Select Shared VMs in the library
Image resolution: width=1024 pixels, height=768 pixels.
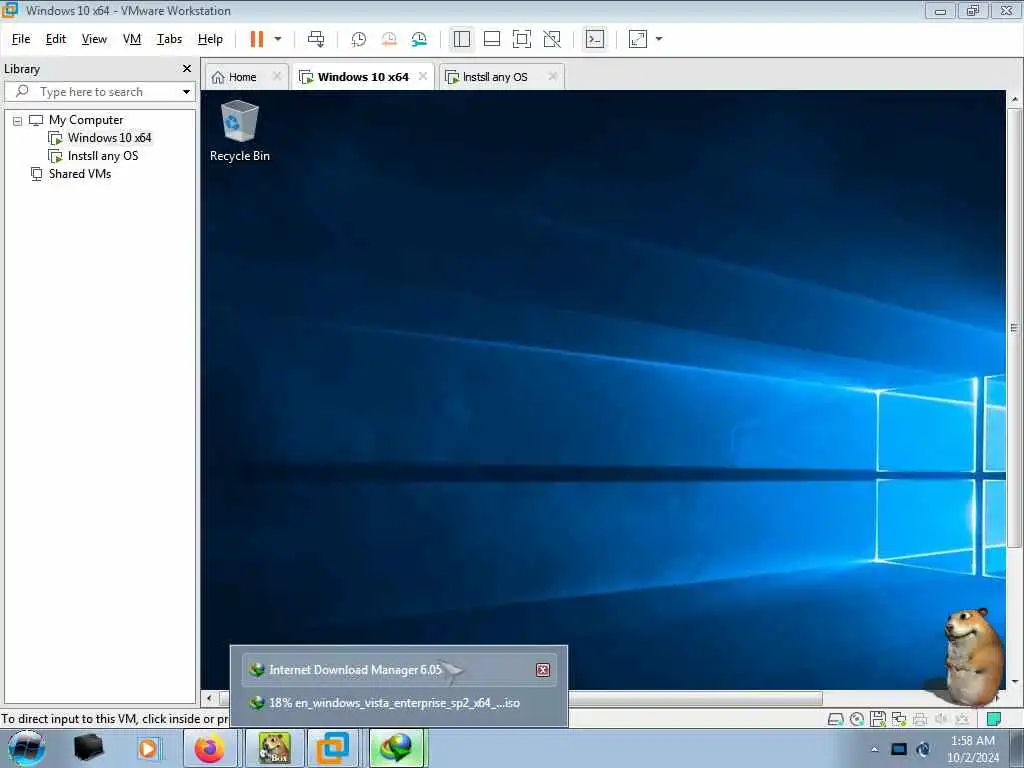coord(80,174)
